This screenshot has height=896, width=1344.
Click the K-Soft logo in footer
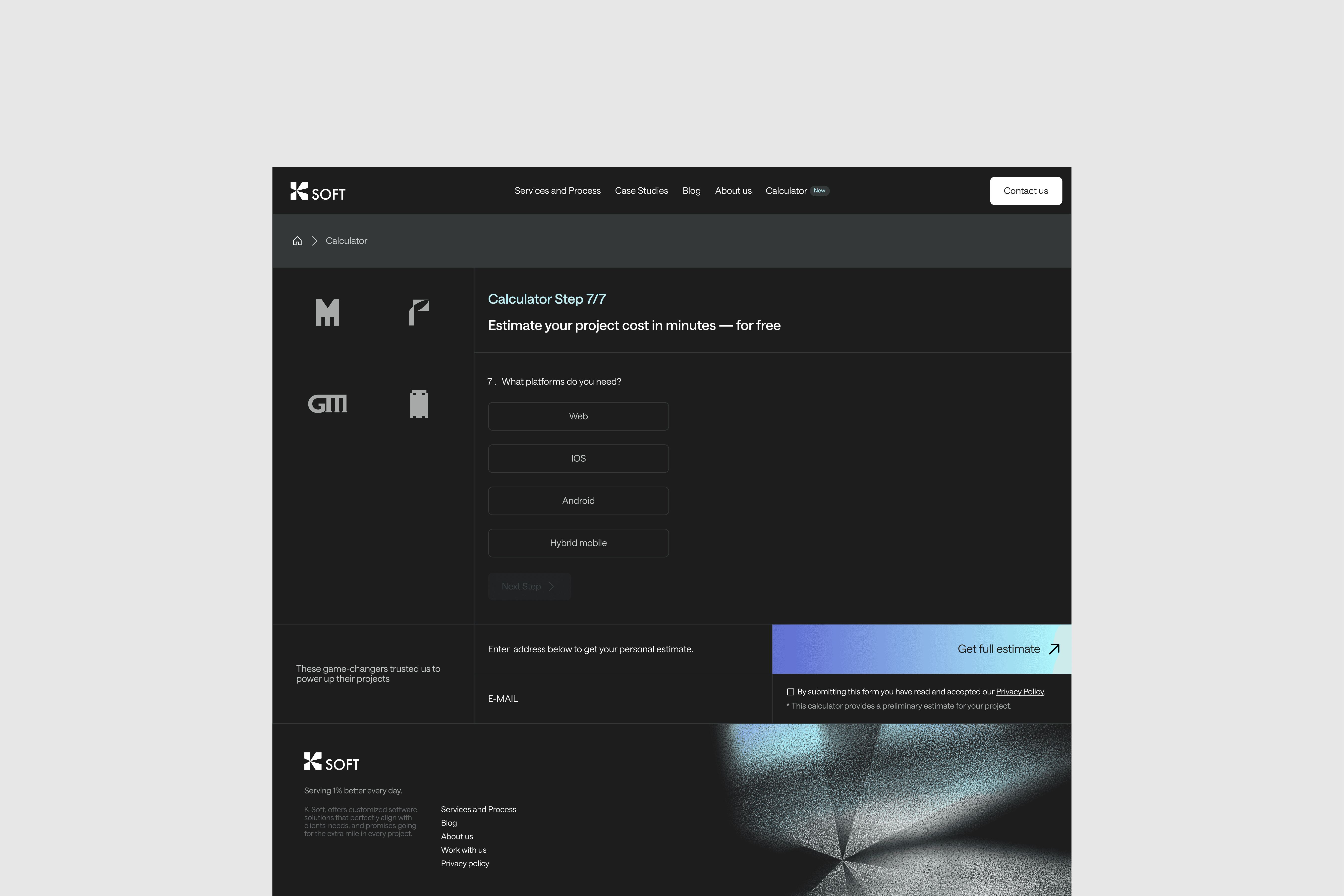coord(332,762)
